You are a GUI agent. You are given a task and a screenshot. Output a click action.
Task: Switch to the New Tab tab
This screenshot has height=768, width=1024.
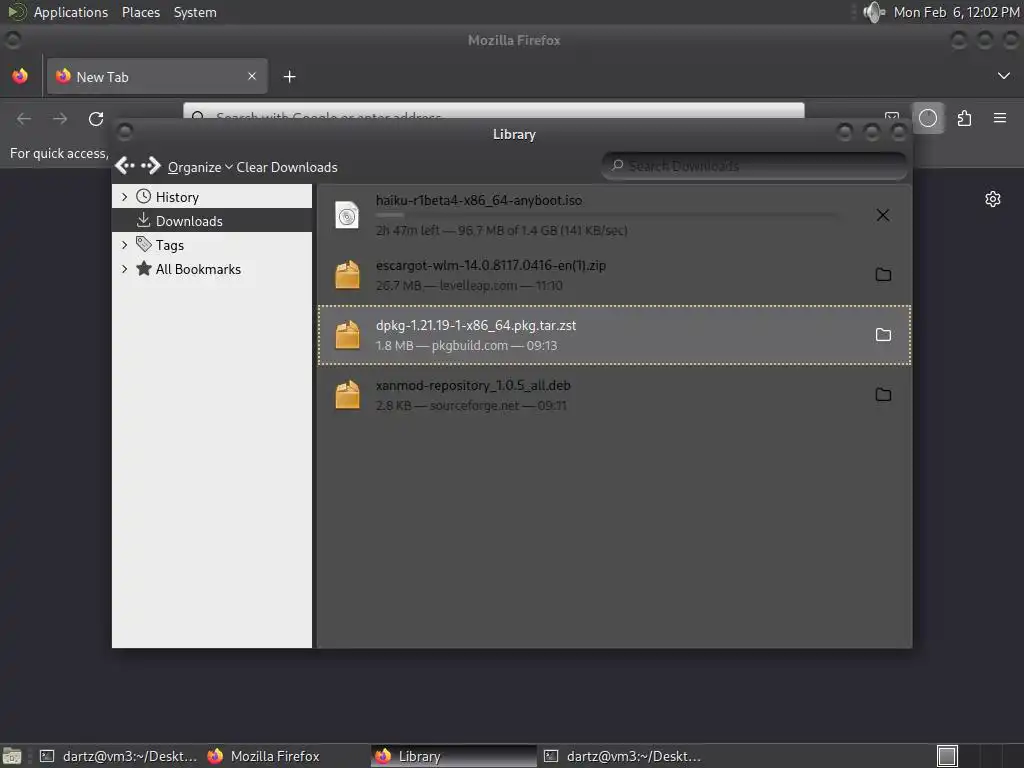[x=157, y=76]
